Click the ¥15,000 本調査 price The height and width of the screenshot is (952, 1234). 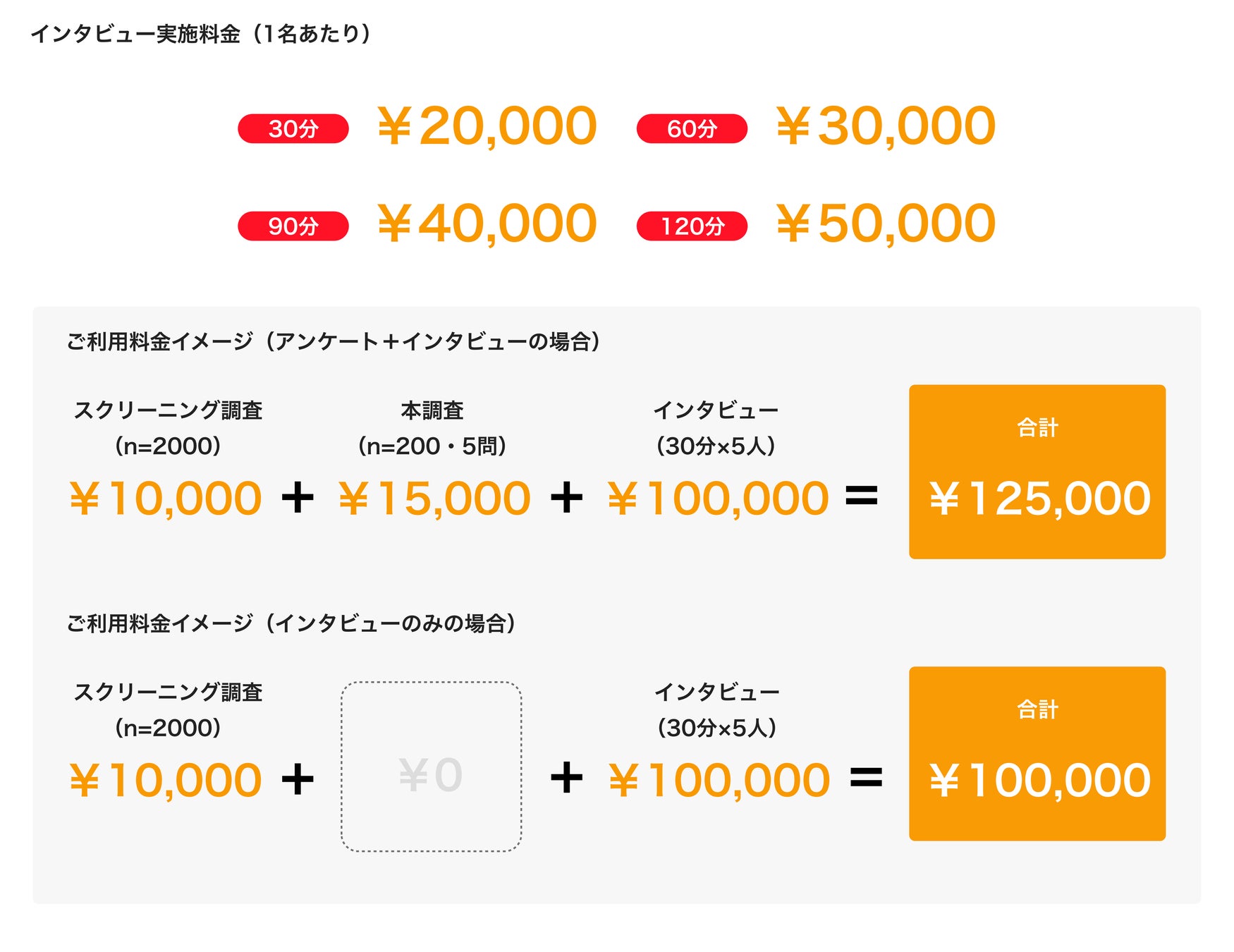click(434, 499)
